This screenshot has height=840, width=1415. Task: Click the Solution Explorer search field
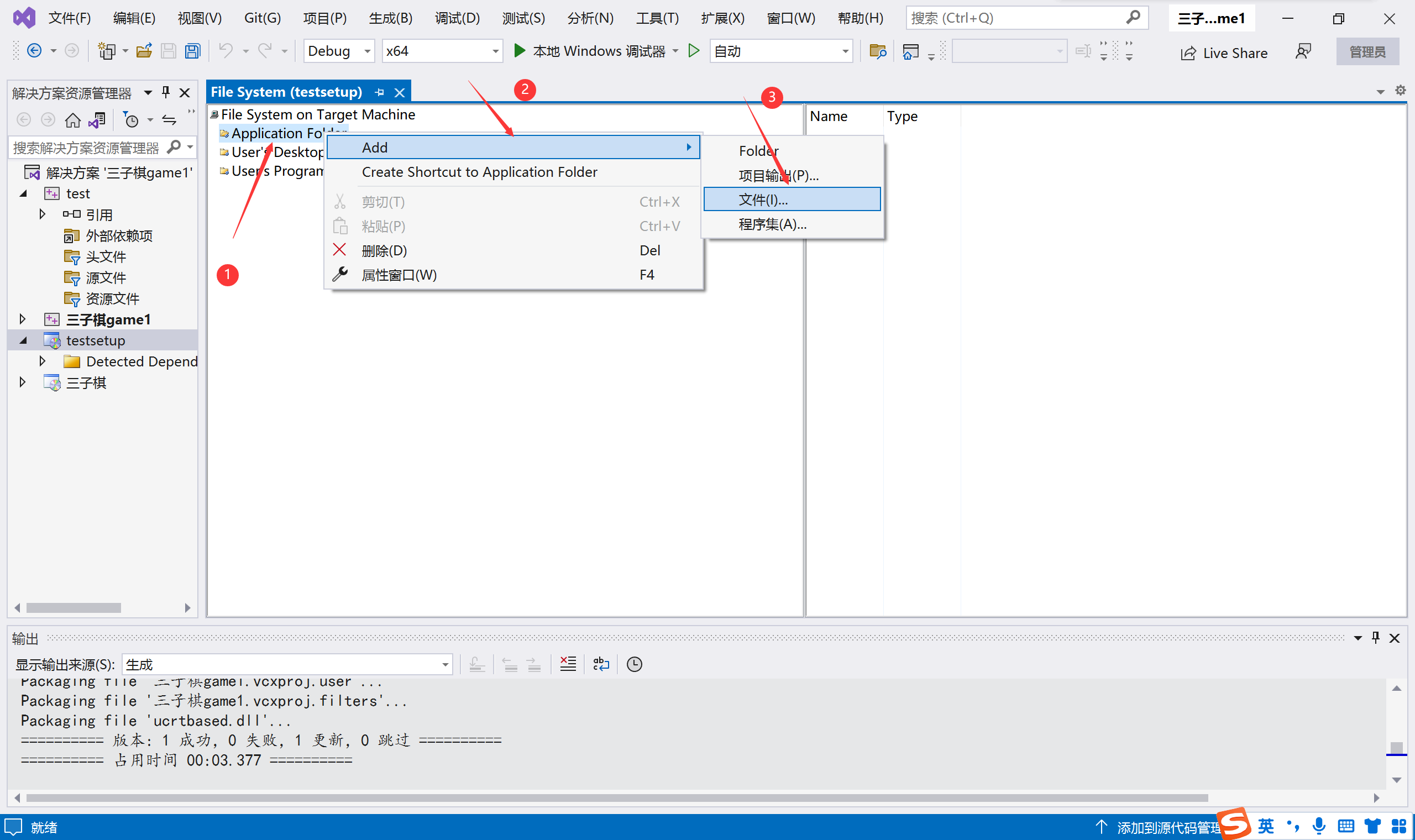click(88, 148)
